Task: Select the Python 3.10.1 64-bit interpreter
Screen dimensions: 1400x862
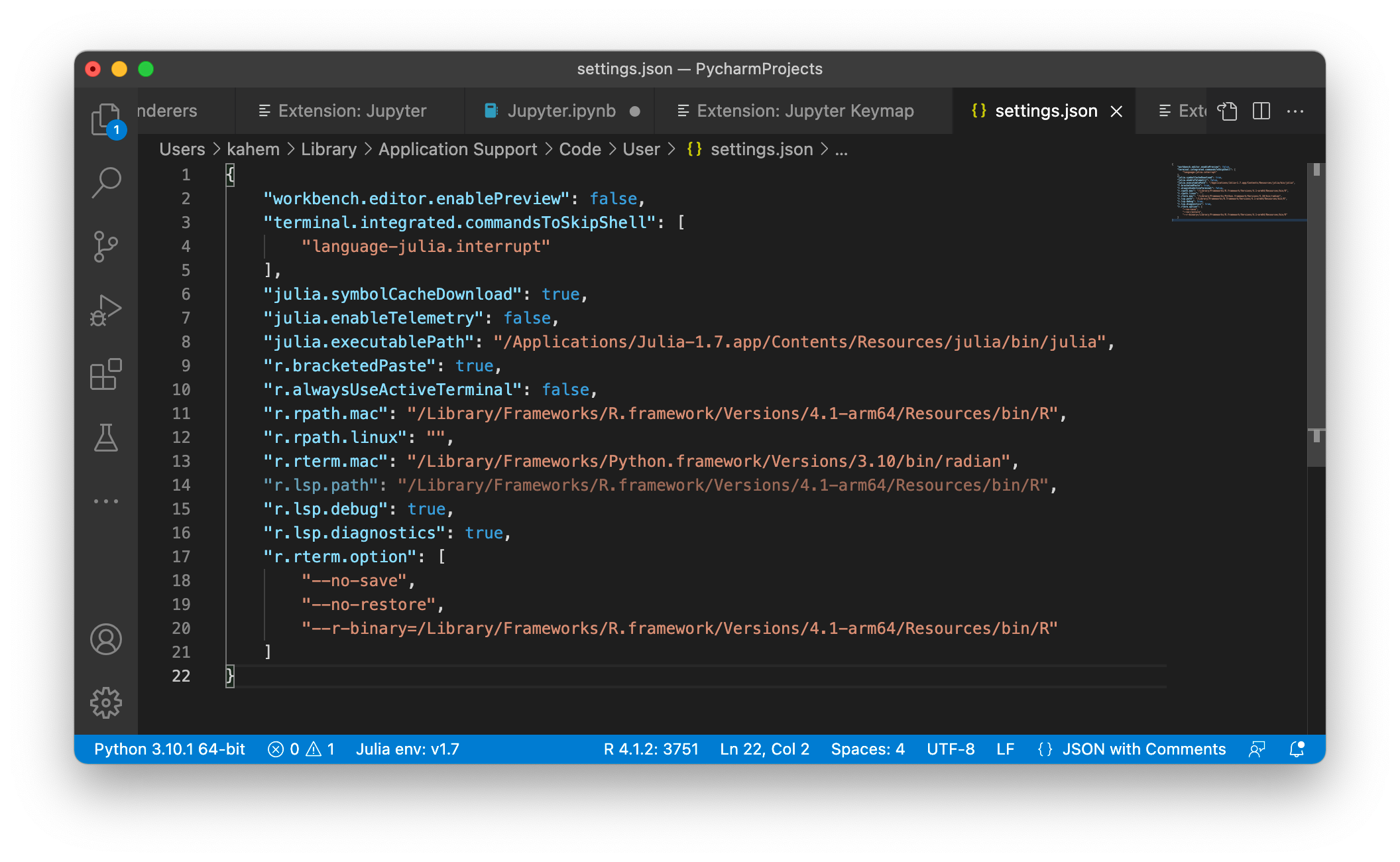Action: [170, 749]
